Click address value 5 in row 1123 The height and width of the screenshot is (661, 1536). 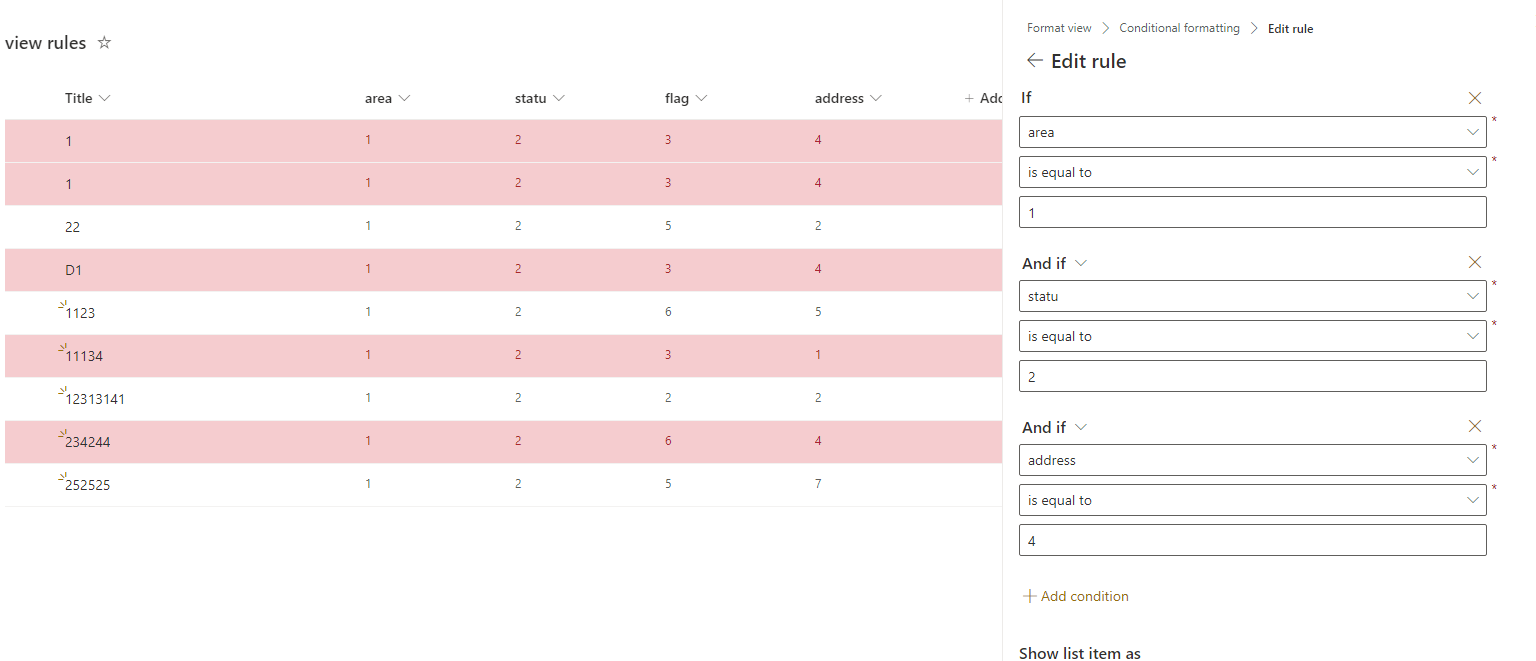click(818, 312)
